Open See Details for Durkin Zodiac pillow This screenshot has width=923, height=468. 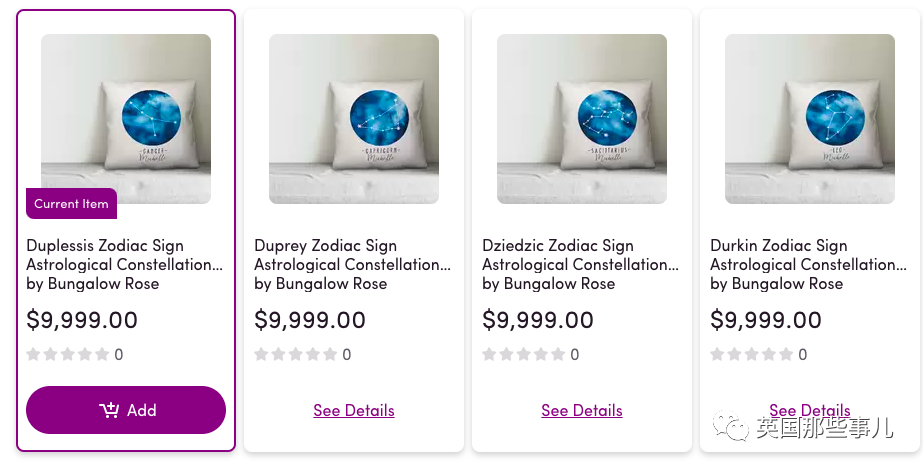point(810,410)
